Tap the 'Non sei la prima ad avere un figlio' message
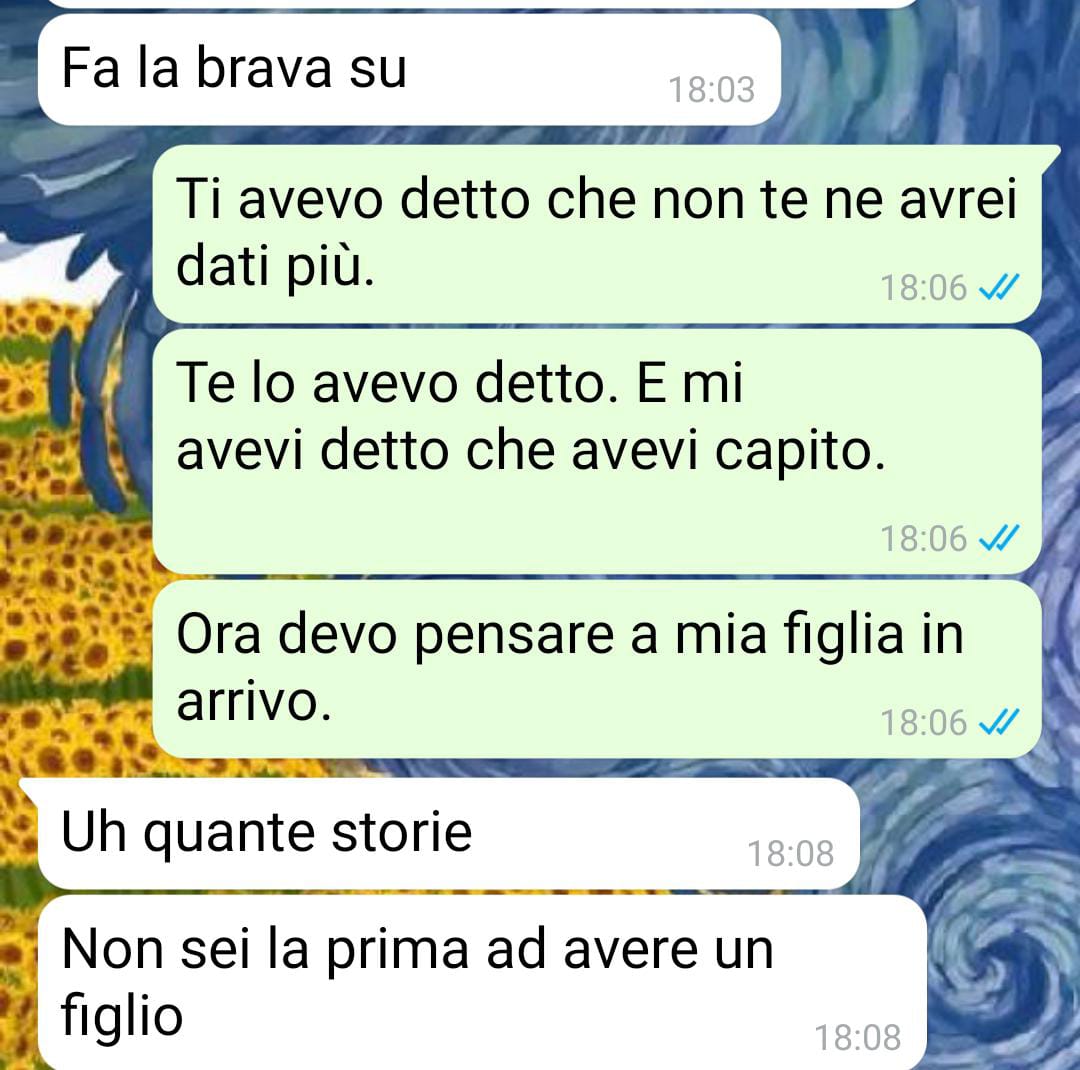This screenshot has width=1080, height=1070. pos(482,983)
